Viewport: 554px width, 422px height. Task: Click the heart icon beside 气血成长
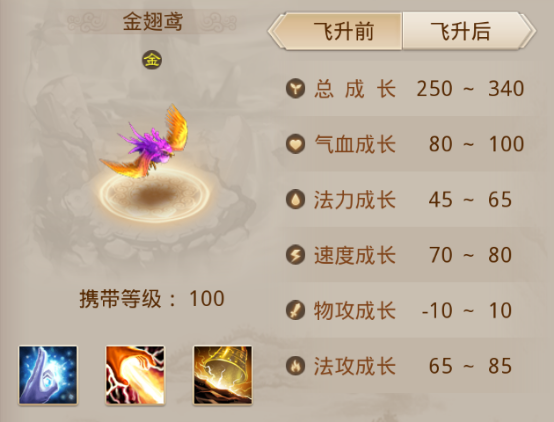coord(295,144)
